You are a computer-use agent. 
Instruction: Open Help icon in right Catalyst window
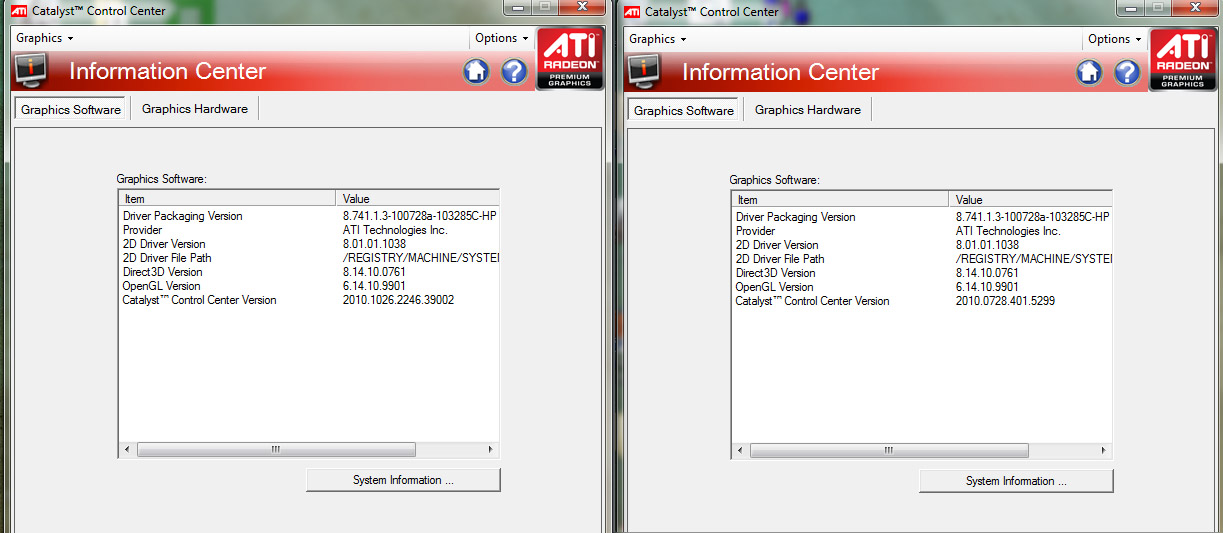[x=1127, y=73]
